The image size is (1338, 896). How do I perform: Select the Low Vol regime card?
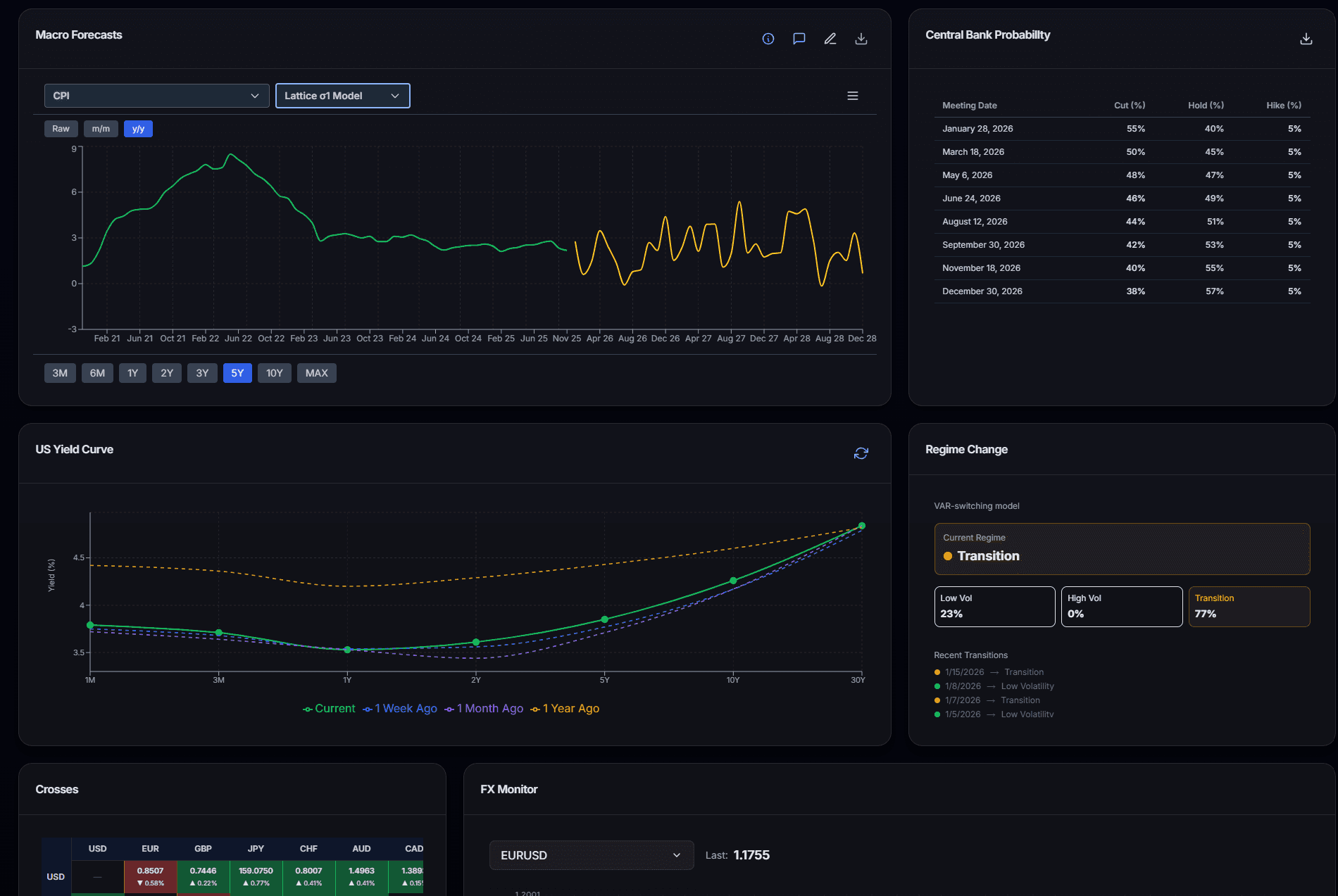(x=994, y=606)
